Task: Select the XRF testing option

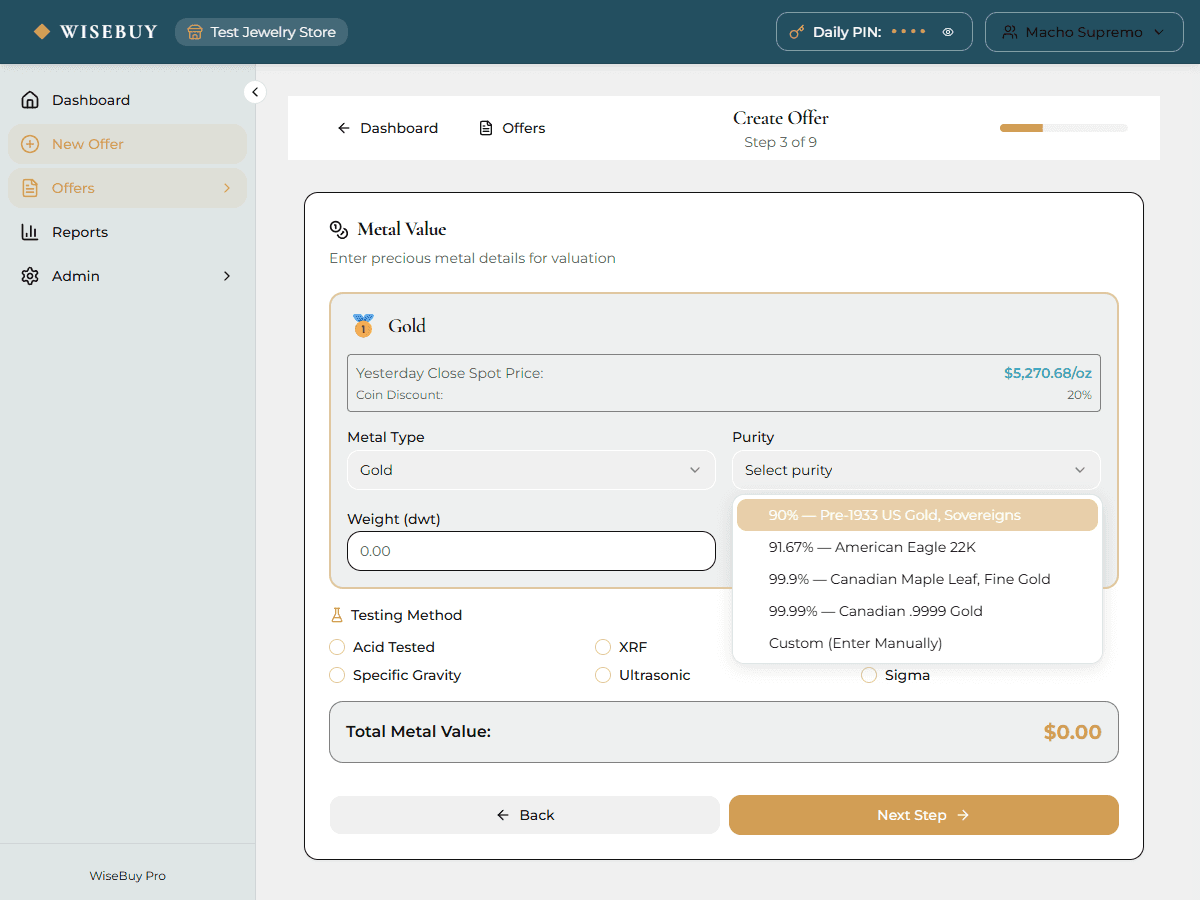Action: click(603, 647)
